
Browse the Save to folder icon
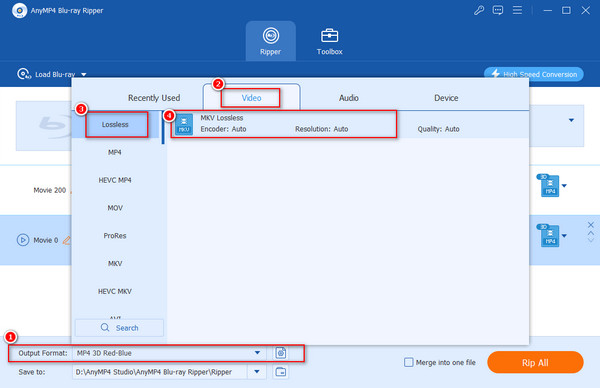click(x=281, y=372)
